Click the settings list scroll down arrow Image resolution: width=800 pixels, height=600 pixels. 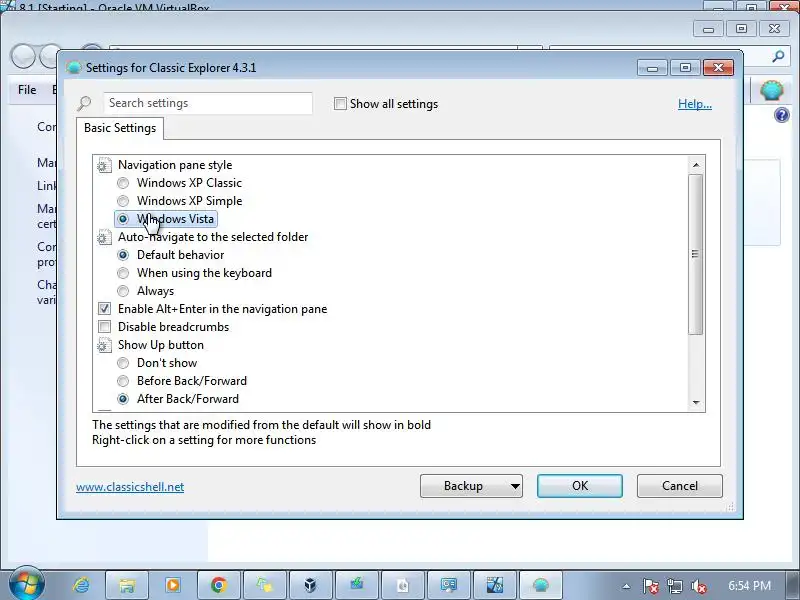(696, 403)
